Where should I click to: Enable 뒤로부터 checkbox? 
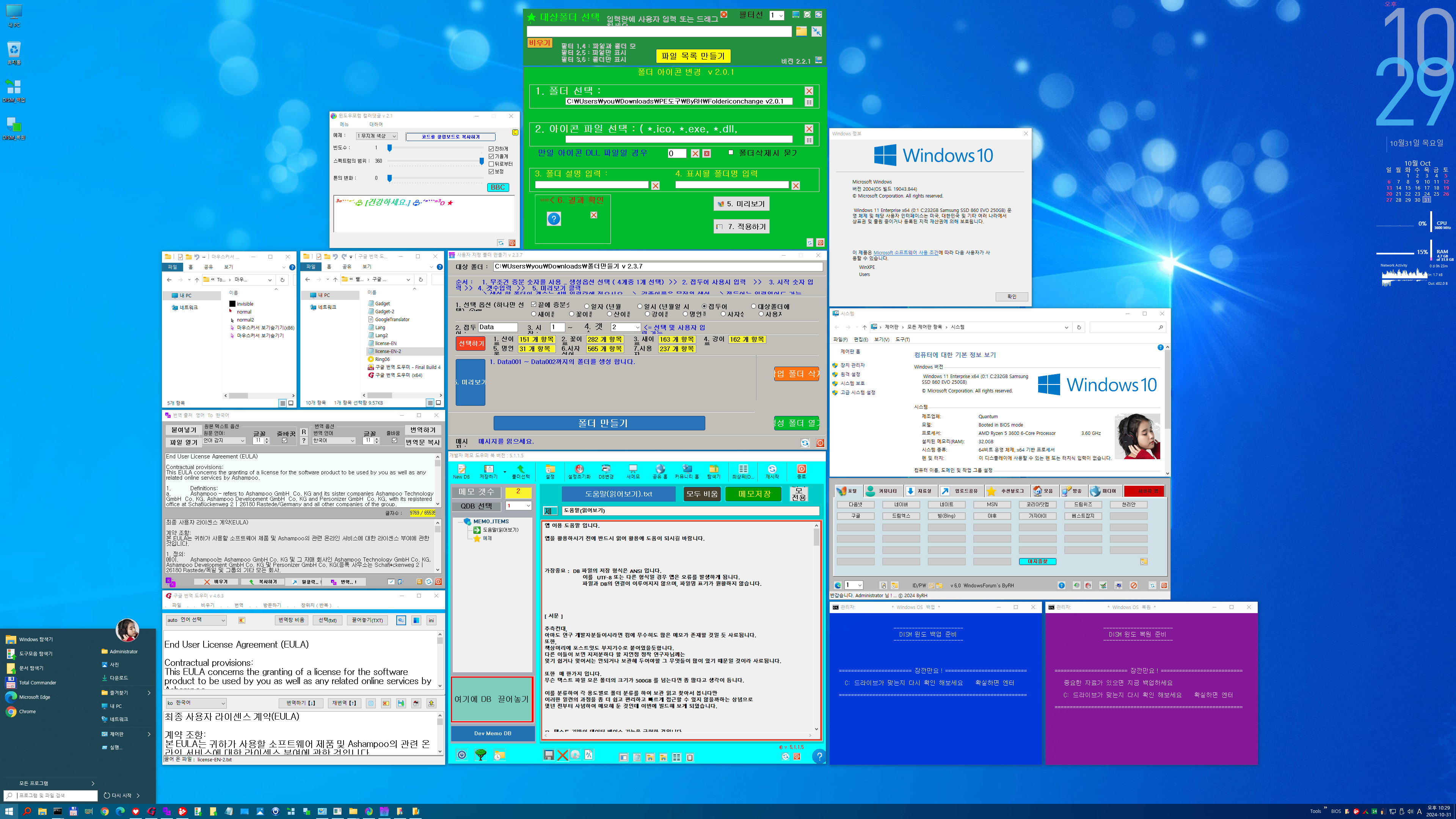click(491, 164)
